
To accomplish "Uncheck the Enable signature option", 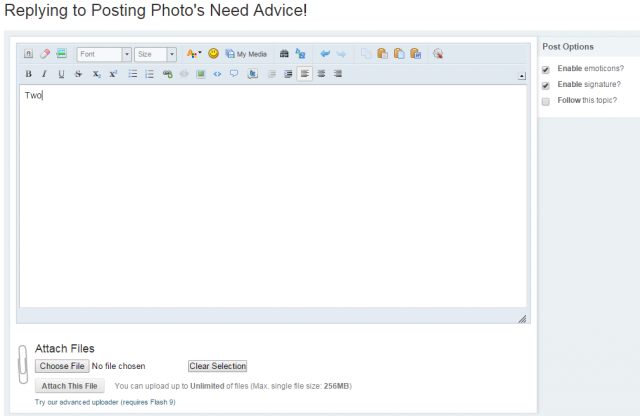I will point(545,85).
